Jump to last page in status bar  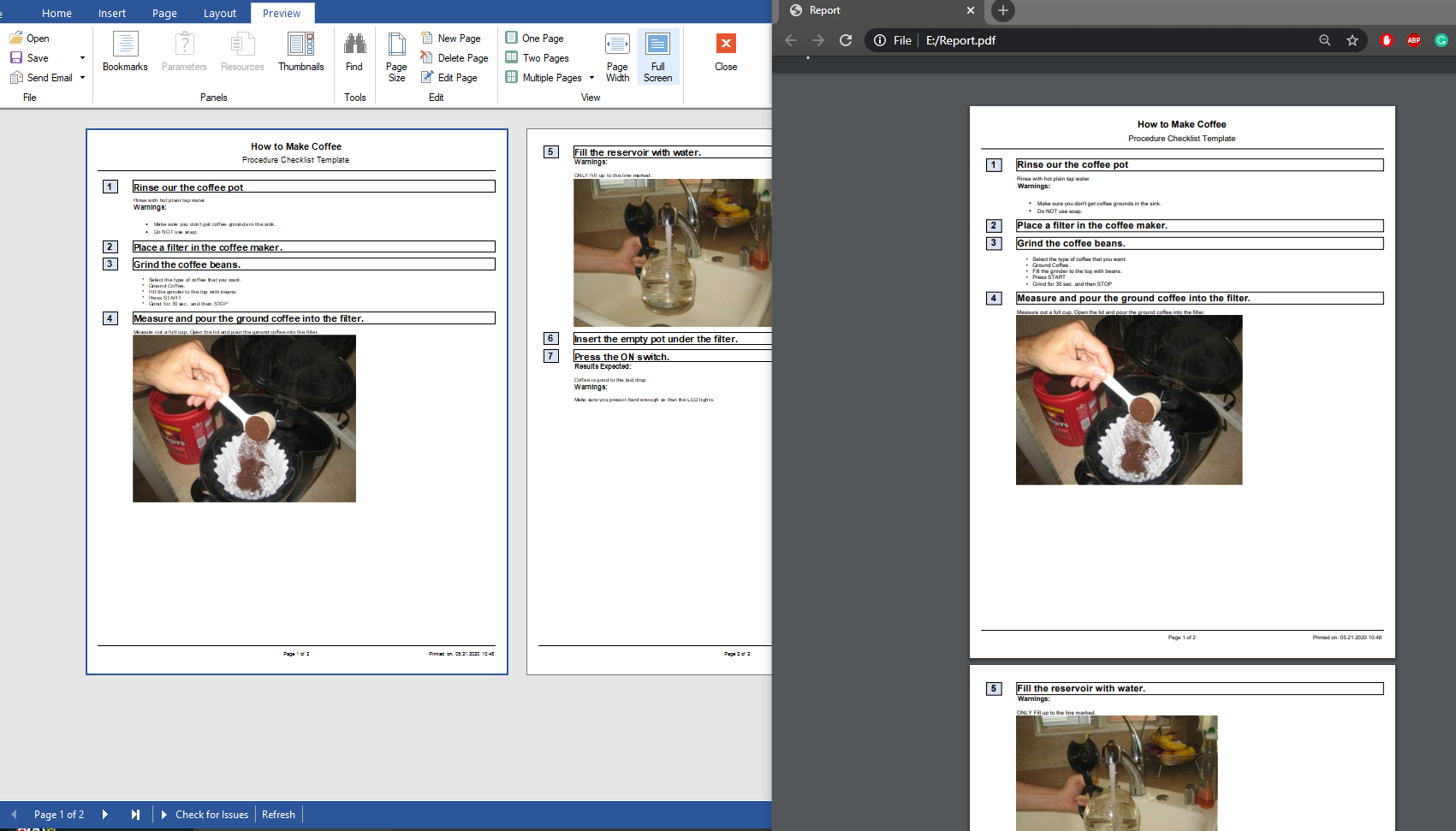click(135, 814)
